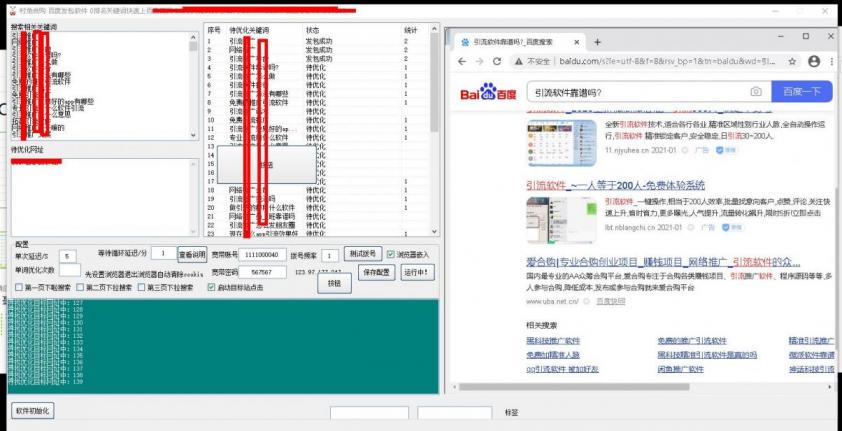Click related search 免费的推广引流软件
Viewport: 842px width, 431px height.
tap(692, 341)
